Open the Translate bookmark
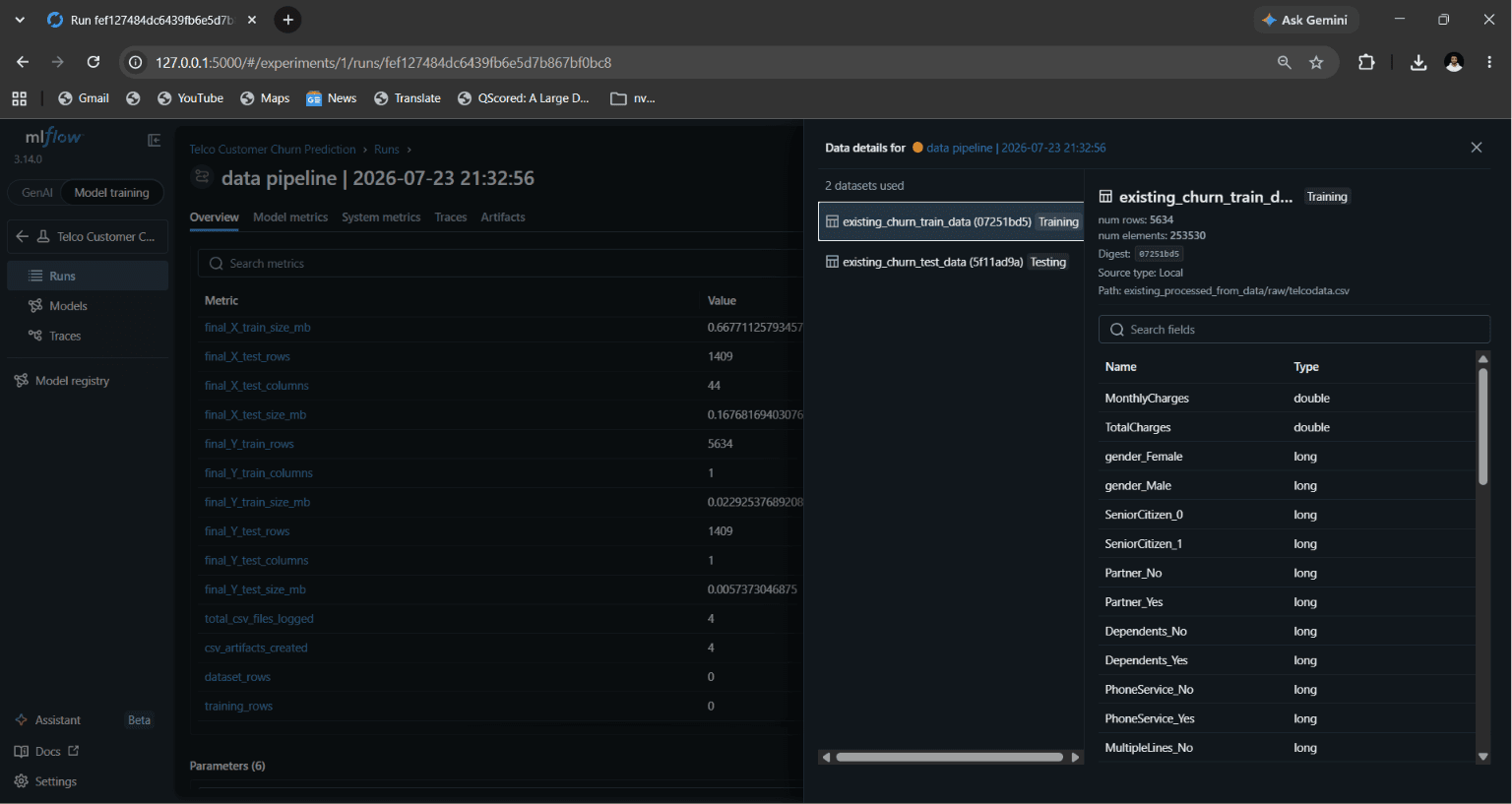1512x804 pixels. (x=407, y=98)
